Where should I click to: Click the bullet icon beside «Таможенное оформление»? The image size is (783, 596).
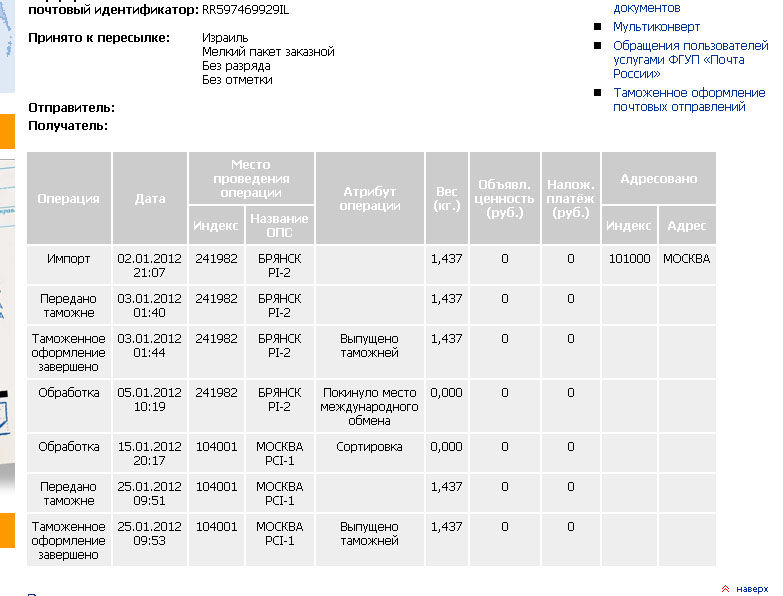pyautogui.click(x=598, y=93)
